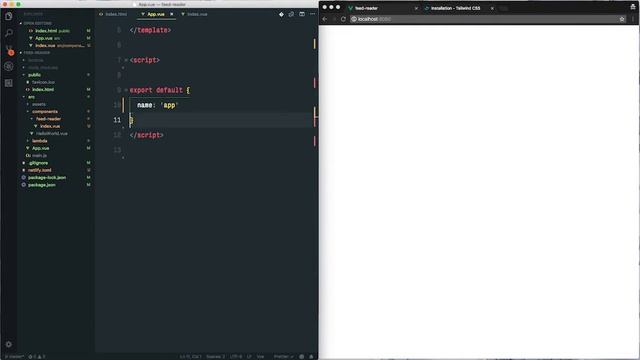Open App.vue under the src folder
Viewport: 640px width, 360px height.
pyautogui.click(x=40, y=148)
